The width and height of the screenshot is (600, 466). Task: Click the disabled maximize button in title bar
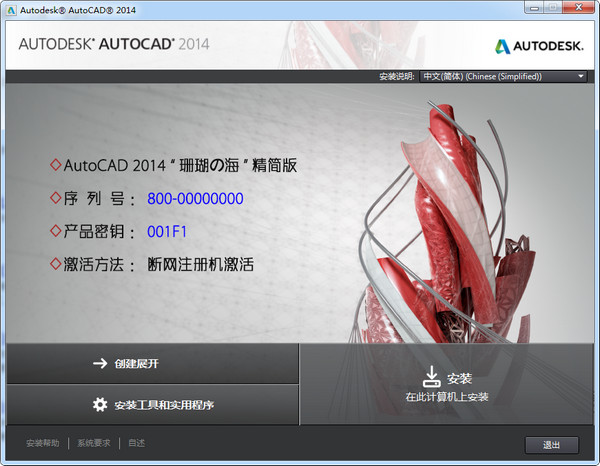pyautogui.click(x=553, y=7)
